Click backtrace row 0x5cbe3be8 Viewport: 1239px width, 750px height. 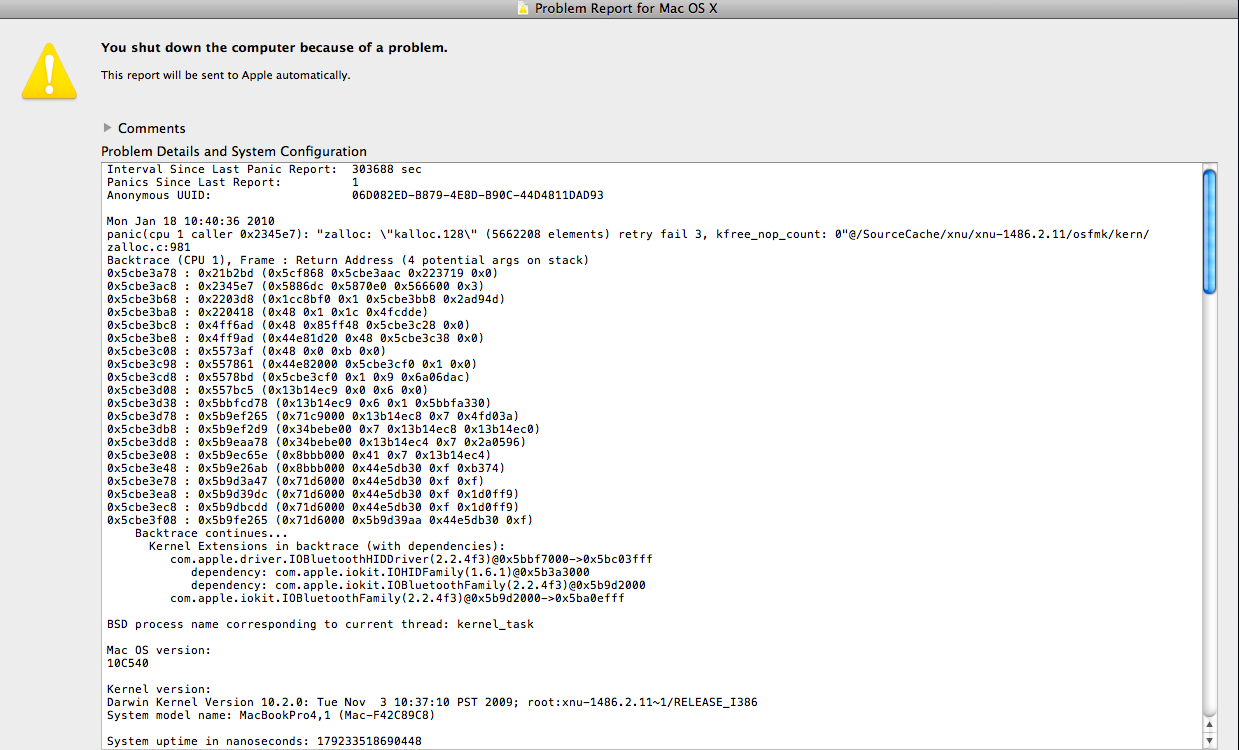click(x=295, y=339)
